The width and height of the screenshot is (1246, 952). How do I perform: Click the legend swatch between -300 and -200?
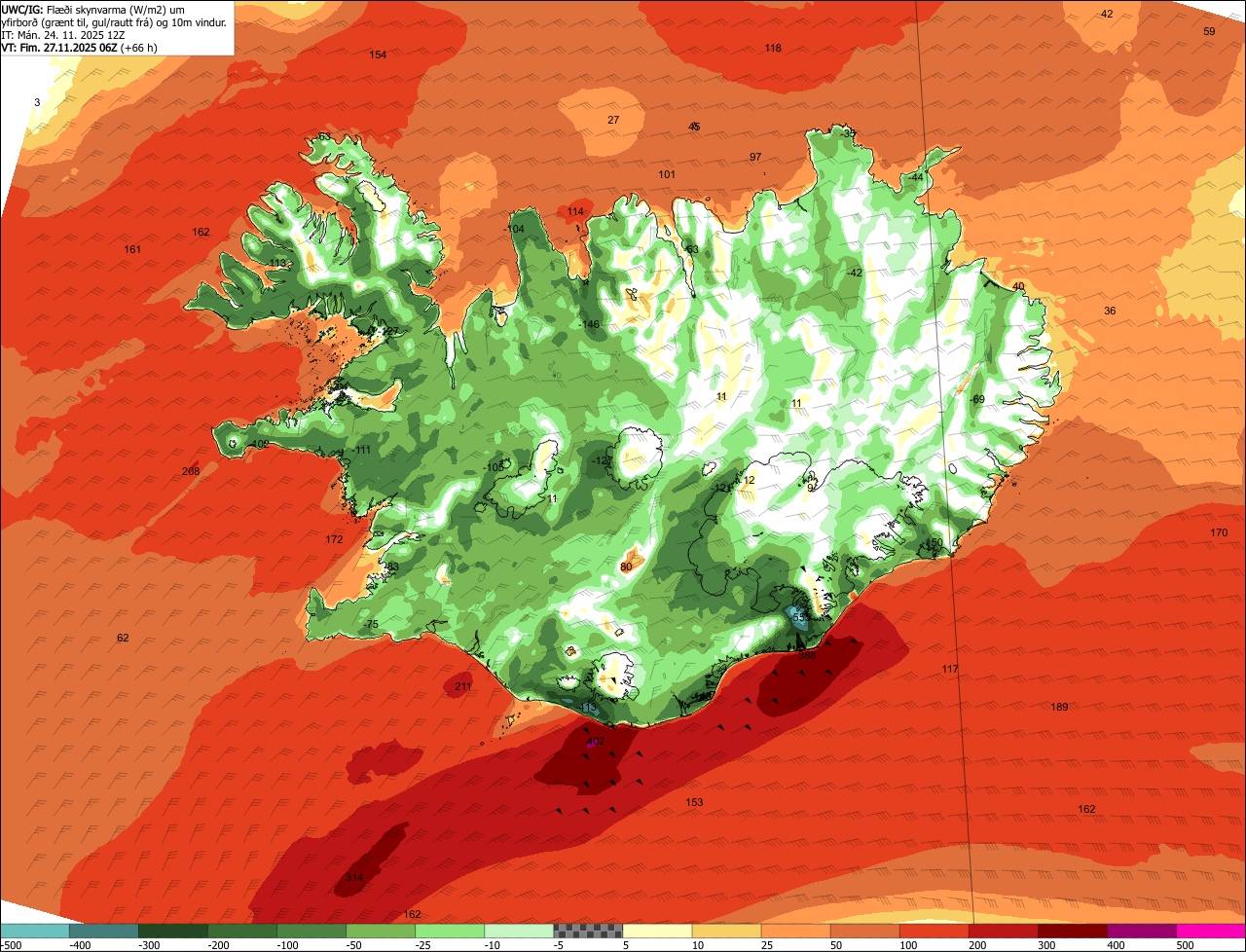point(173,931)
